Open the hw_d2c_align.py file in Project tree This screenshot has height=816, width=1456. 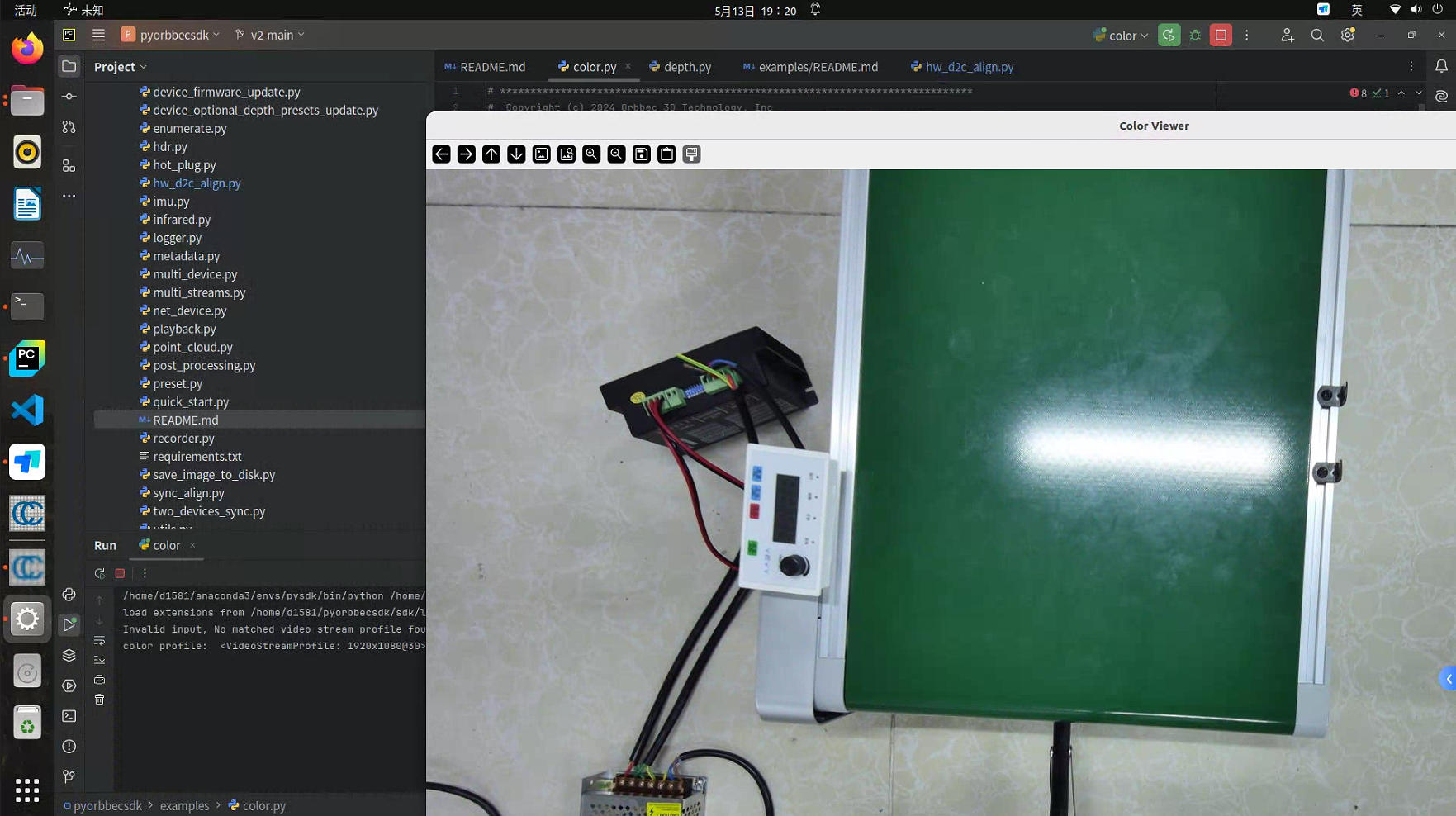coord(197,183)
